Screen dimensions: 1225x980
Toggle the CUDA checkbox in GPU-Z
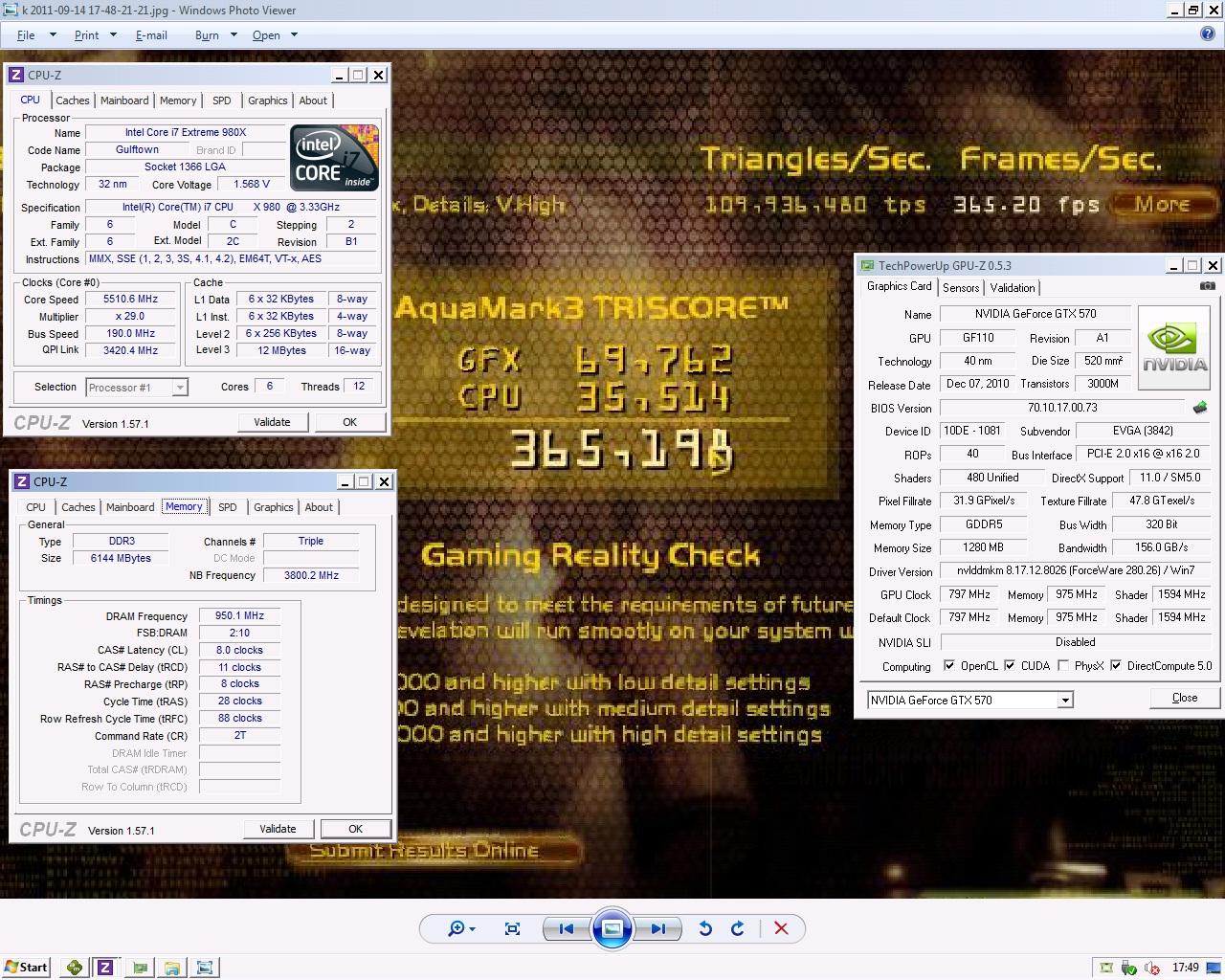tap(1009, 666)
